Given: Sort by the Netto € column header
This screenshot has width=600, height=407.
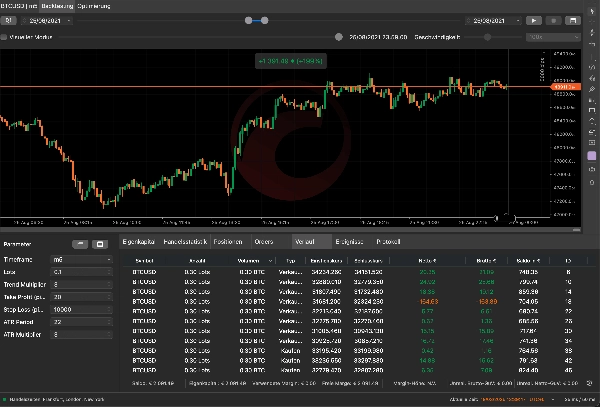Looking at the screenshot, I should pyautogui.click(x=427, y=261).
